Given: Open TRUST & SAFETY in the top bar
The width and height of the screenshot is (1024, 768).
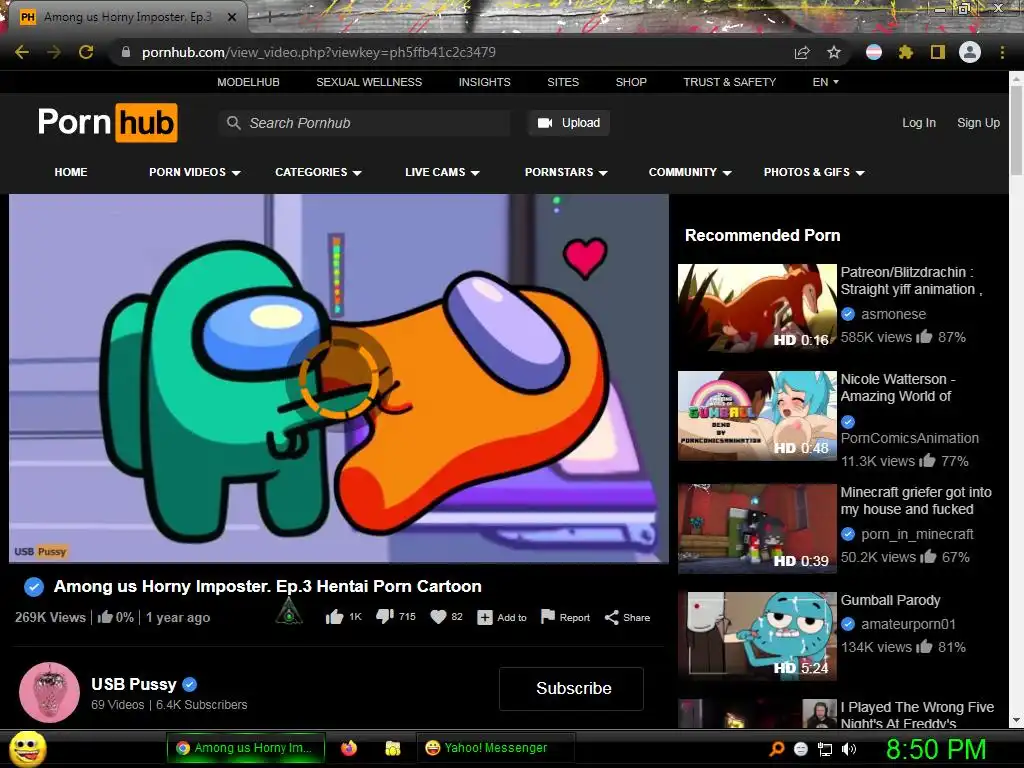Looking at the screenshot, I should pos(729,82).
